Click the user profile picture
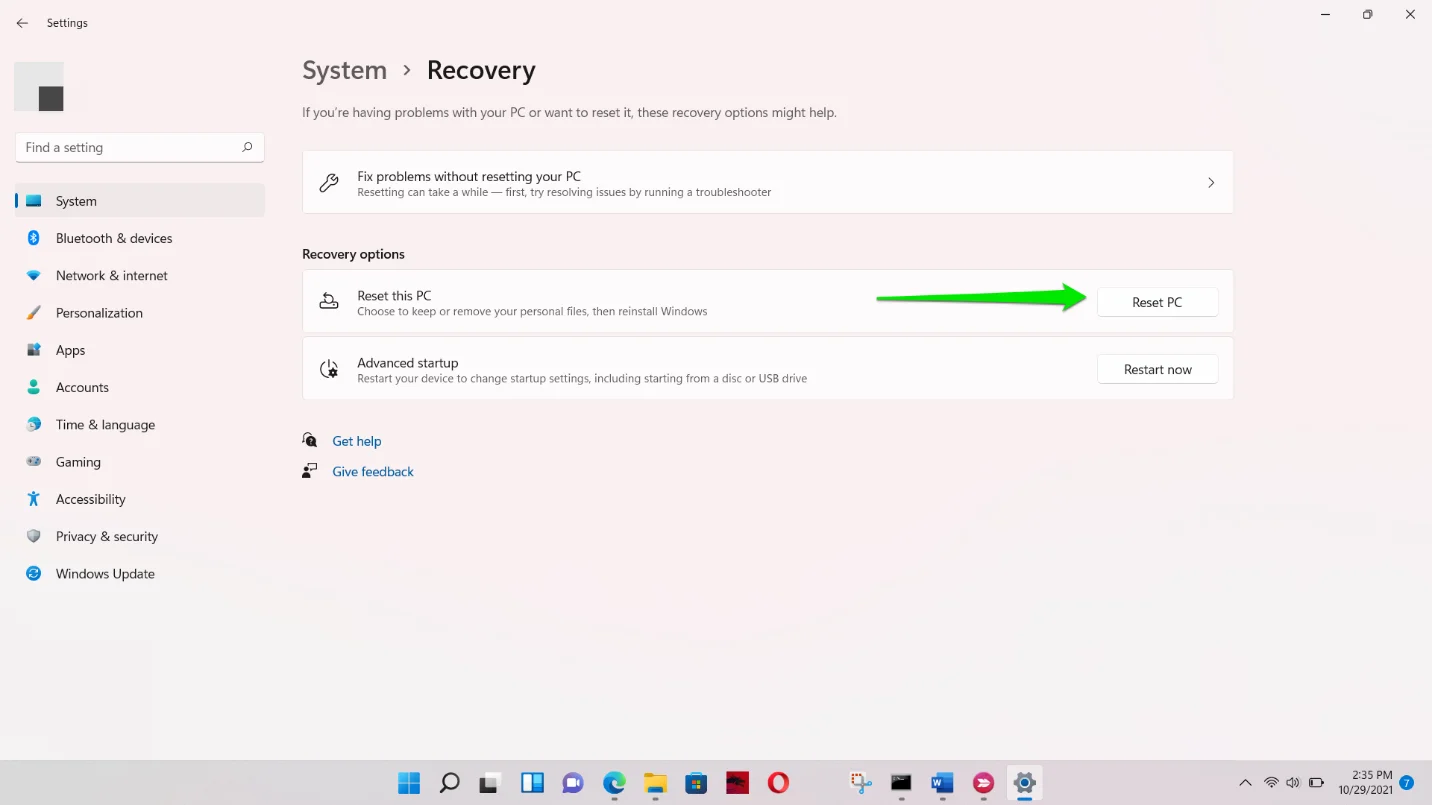Viewport: 1432px width, 805px height. [39, 87]
